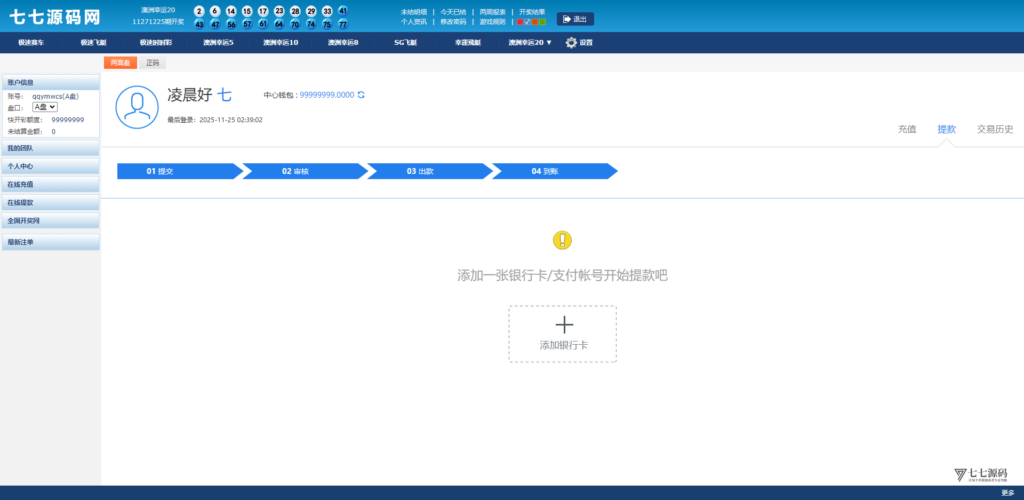The height and width of the screenshot is (500, 1024).
Task: Click lottery ball number 41
Action: tap(343, 11)
